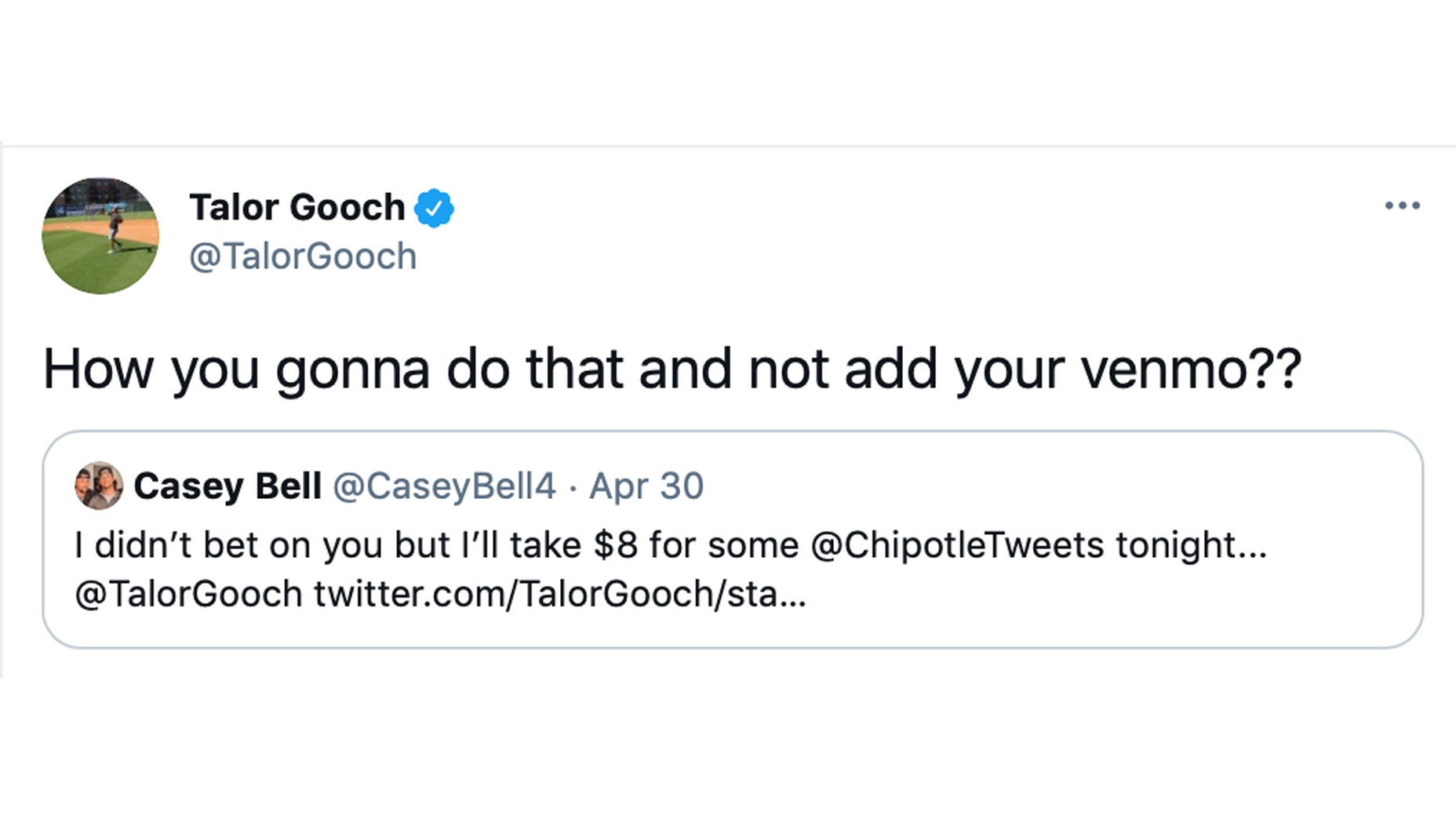Open Casey Bell's name in quoted tweet
The height and width of the screenshot is (819, 1456).
point(227,486)
